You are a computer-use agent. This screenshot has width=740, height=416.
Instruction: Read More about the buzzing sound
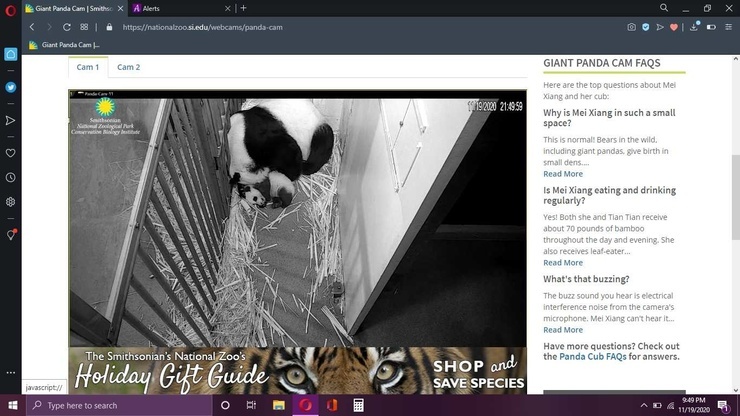pos(563,330)
